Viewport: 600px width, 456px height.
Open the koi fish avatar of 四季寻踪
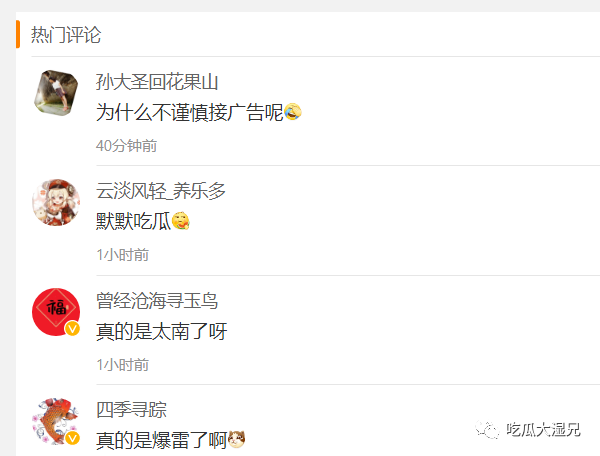click(56, 421)
